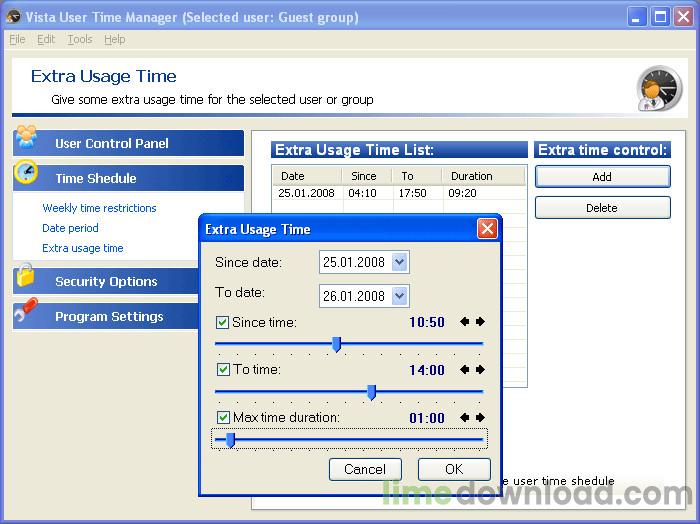The image size is (700, 524).
Task: Click the 01:00 max duration value
Action: click(427, 418)
